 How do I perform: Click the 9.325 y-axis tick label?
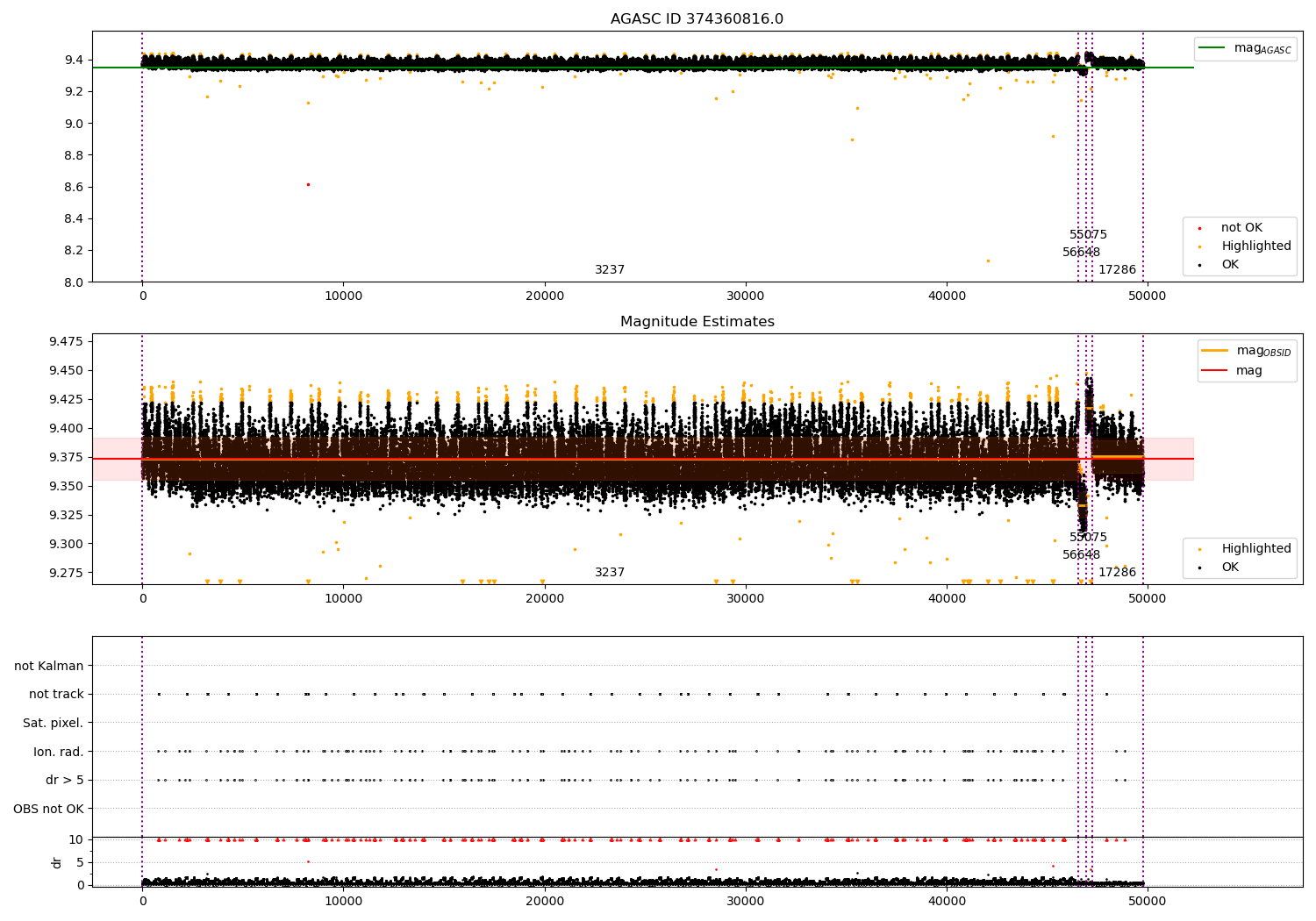pos(67,515)
